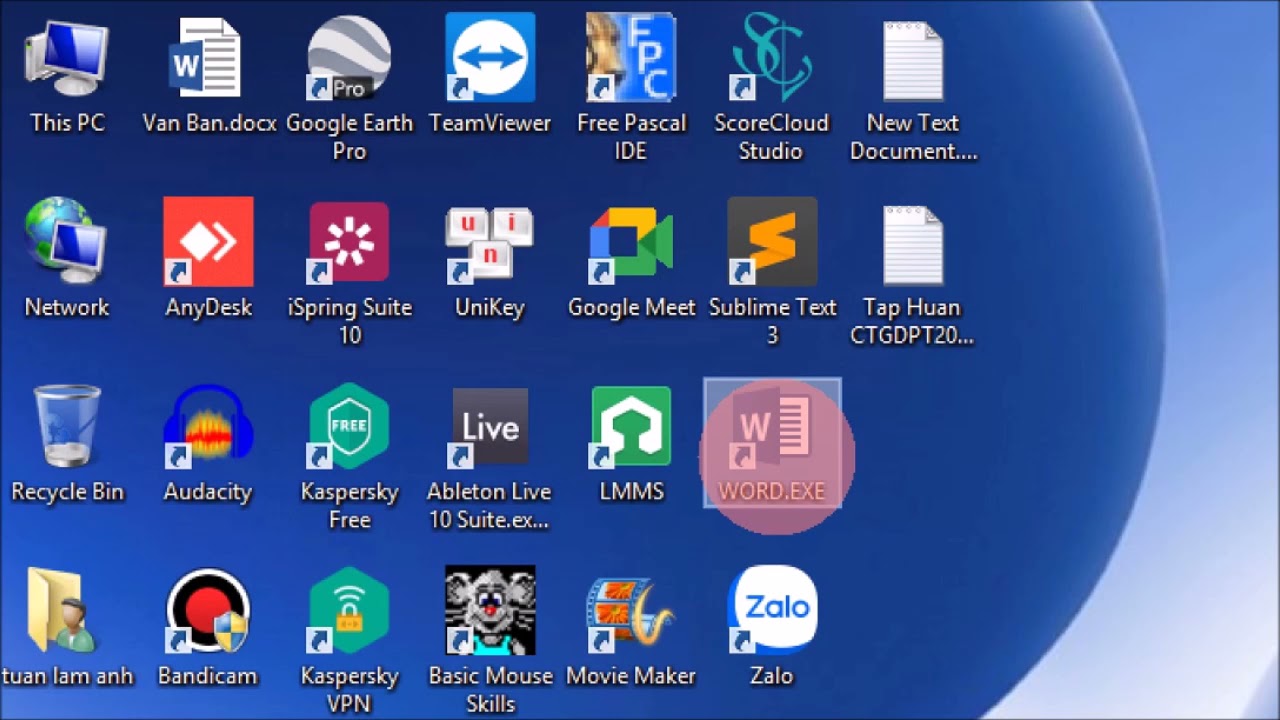
Task: Click the Audacity shortcut
Action: pyautogui.click(x=208, y=444)
